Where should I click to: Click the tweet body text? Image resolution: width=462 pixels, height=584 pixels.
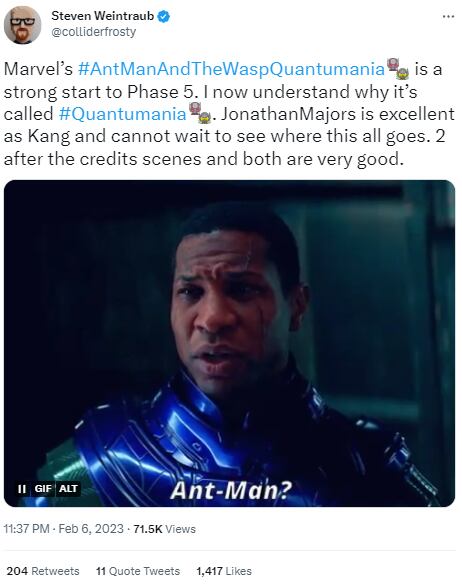[229, 114]
